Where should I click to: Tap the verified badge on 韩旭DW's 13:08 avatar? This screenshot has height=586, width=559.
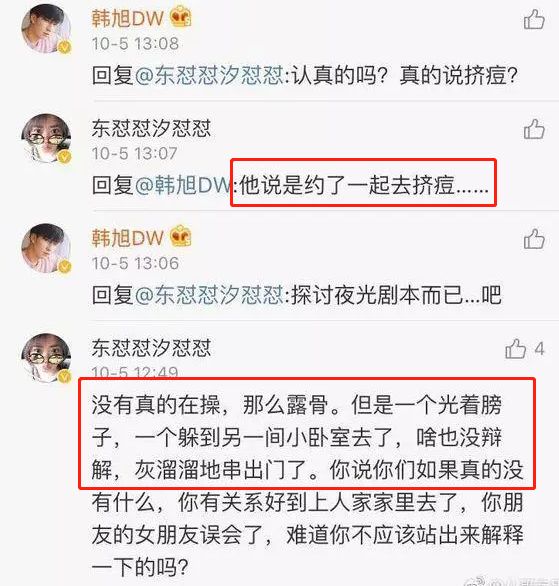pos(65,47)
